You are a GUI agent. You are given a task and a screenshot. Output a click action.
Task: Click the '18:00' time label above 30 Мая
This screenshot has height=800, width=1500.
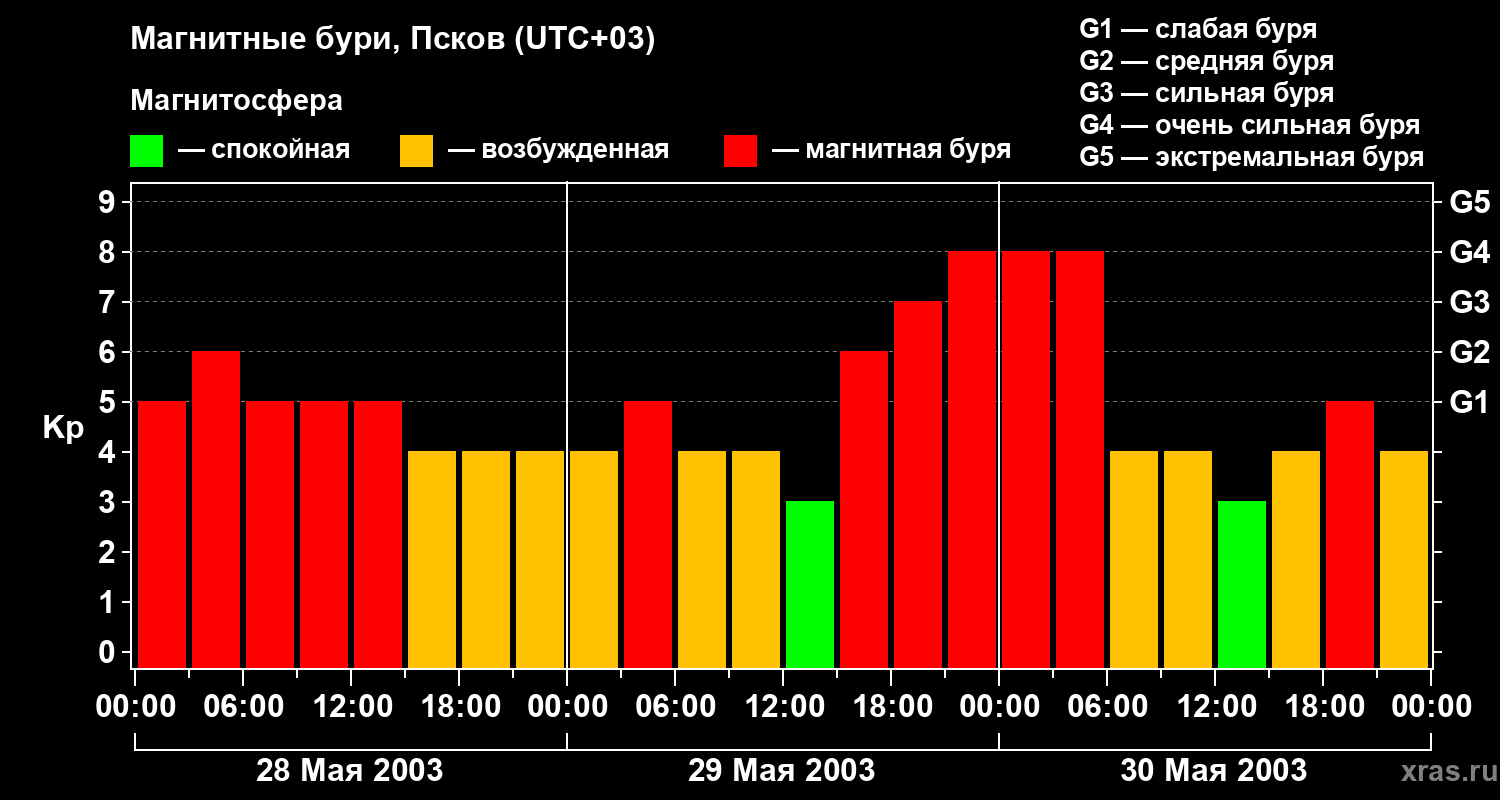click(x=1323, y=707)
